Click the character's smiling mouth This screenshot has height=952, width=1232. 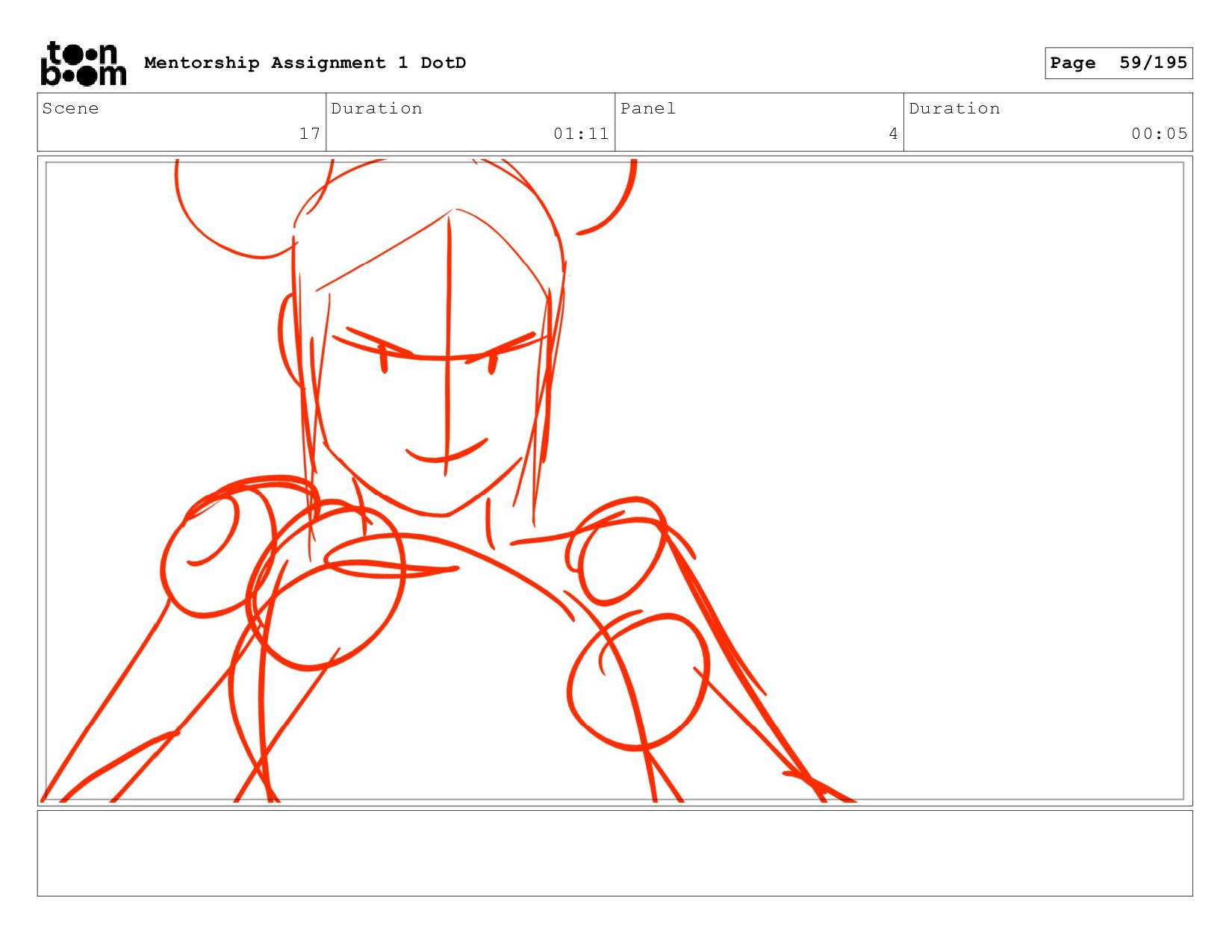coord(447,451)
